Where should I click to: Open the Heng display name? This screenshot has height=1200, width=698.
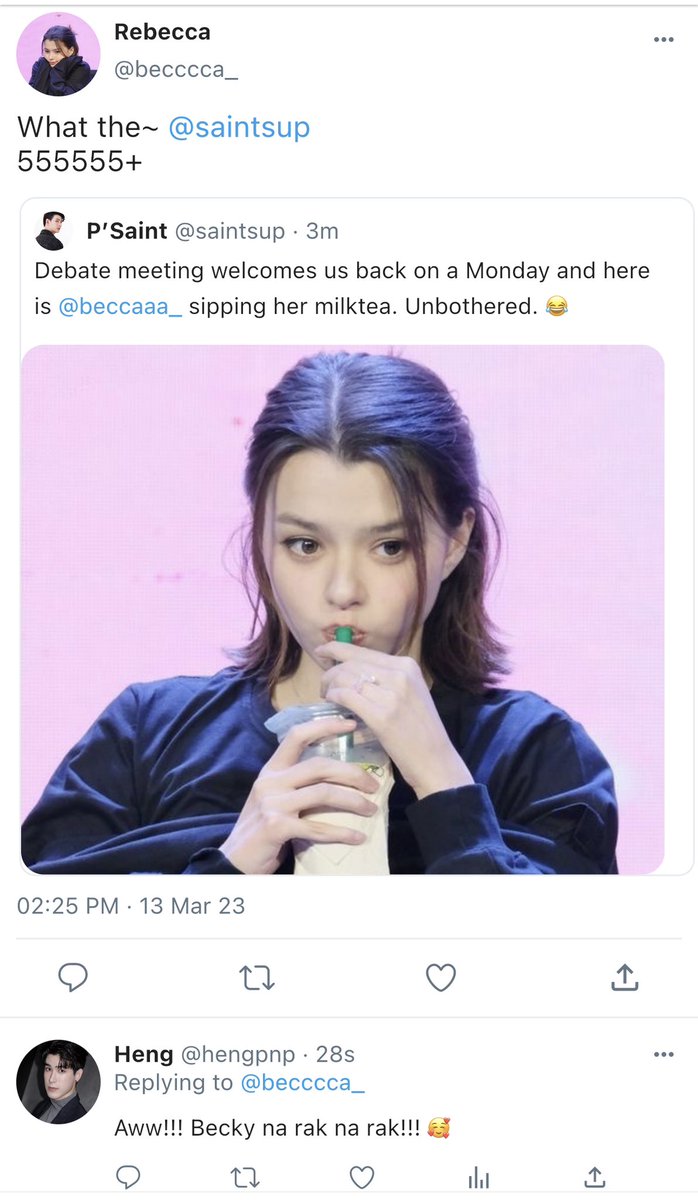click(143, 1054)
